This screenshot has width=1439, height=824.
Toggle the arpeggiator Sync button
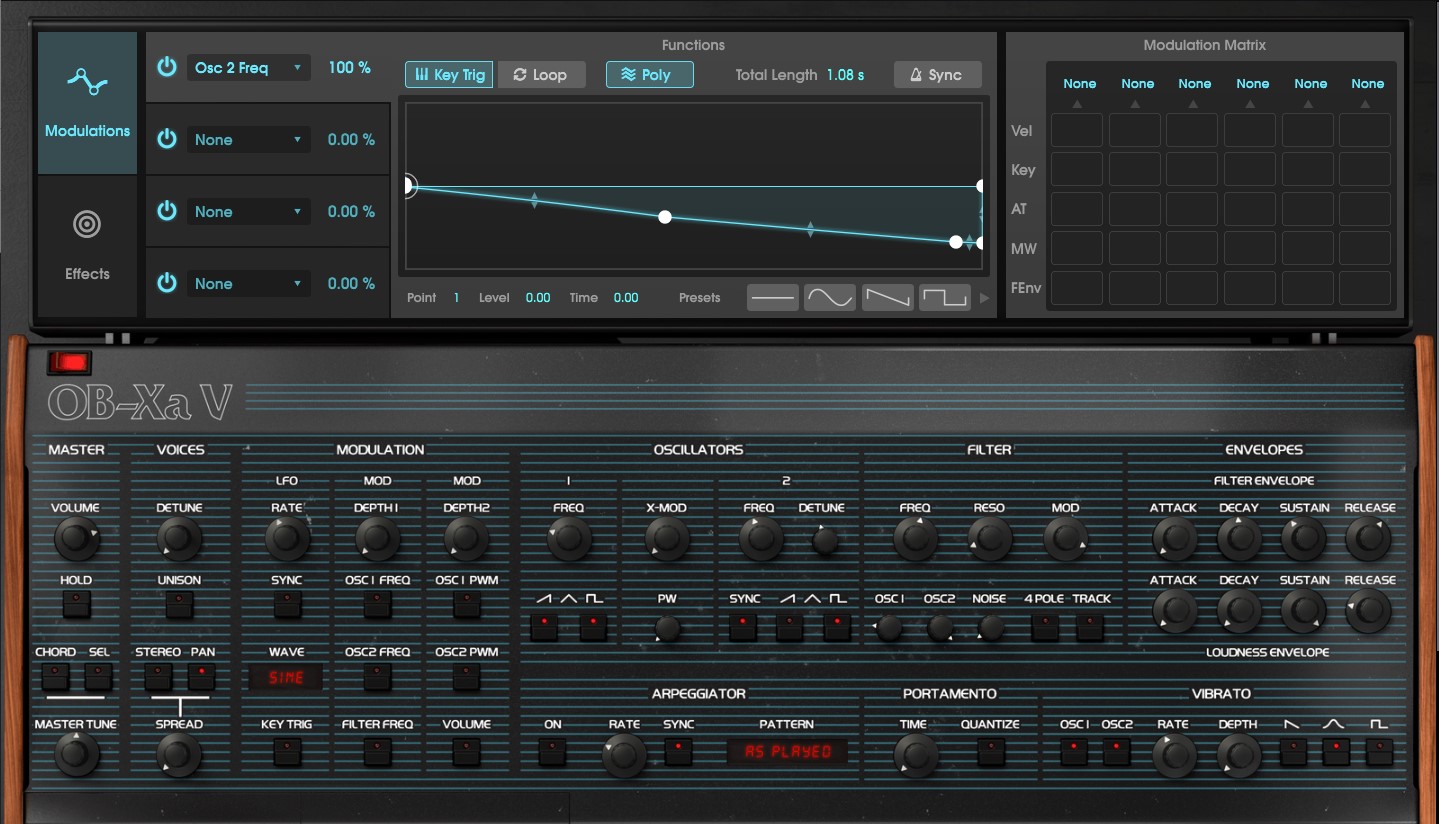678,750
